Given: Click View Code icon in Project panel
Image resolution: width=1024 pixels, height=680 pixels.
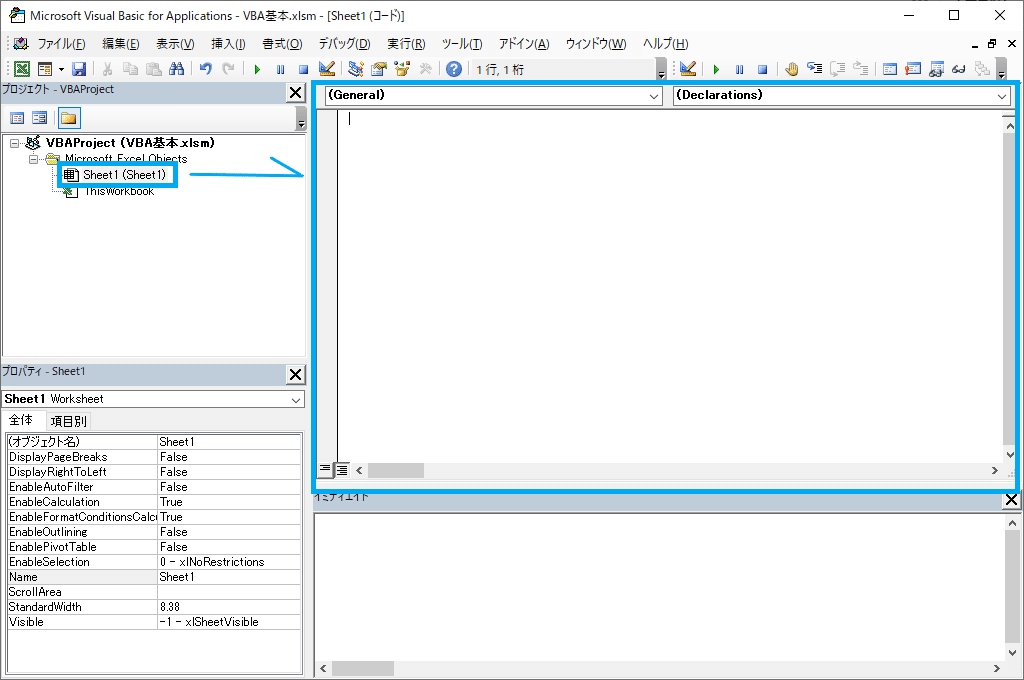Looking at the screenshot, I should click(x=18, y=118).
